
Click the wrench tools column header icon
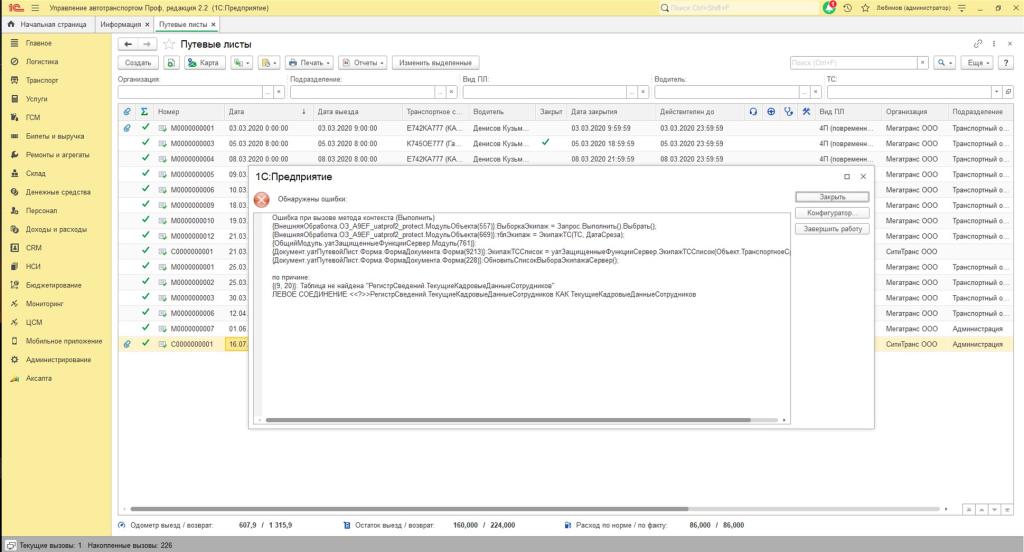click(807, 112)
